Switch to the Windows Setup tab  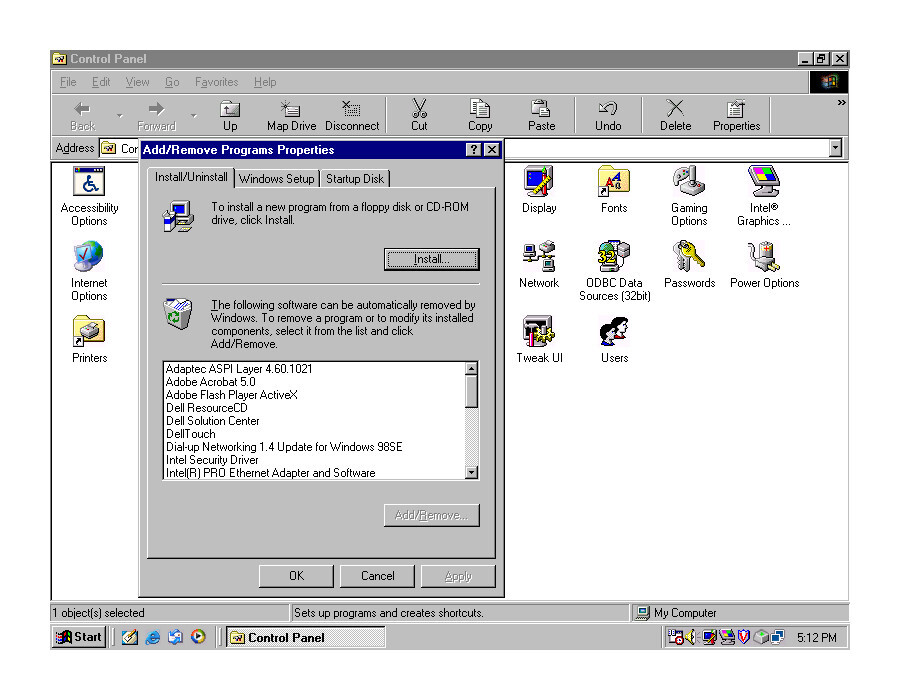tap(277, 178)
